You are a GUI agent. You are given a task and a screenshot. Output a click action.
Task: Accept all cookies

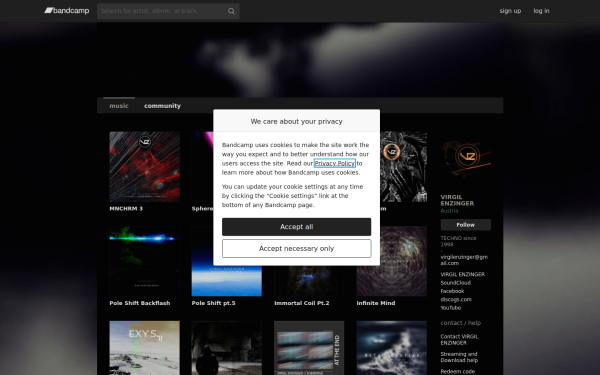coord(297,227)
